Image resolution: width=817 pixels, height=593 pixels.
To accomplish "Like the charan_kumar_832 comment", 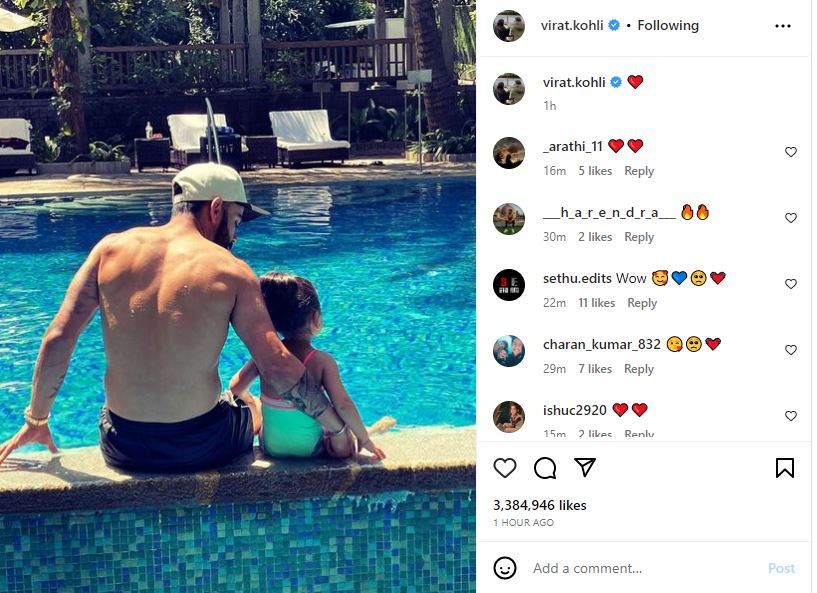I will tap(790, 350).
